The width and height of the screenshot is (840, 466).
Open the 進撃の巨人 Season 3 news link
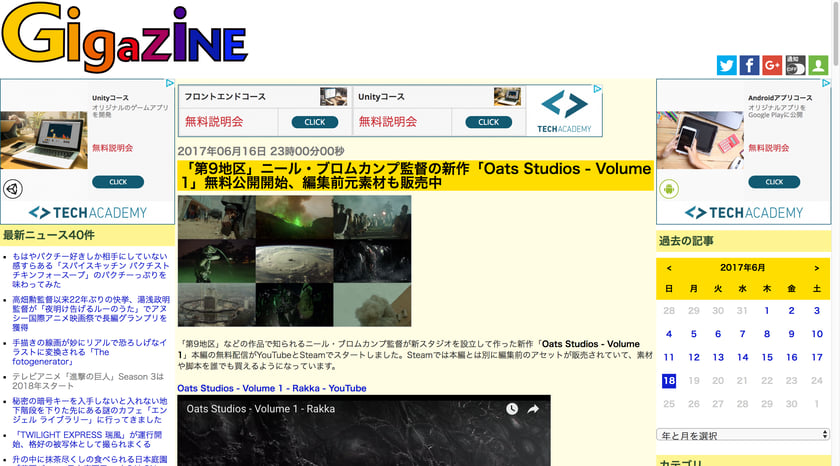click(x=88, y=381)
